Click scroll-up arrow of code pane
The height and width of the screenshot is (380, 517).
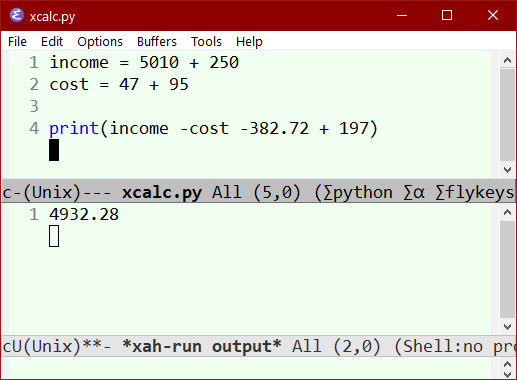click(507, 60)
